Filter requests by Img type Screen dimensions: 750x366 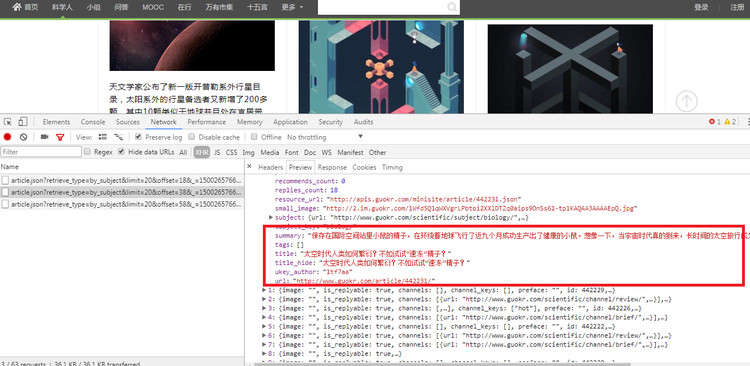pos(249,153)
